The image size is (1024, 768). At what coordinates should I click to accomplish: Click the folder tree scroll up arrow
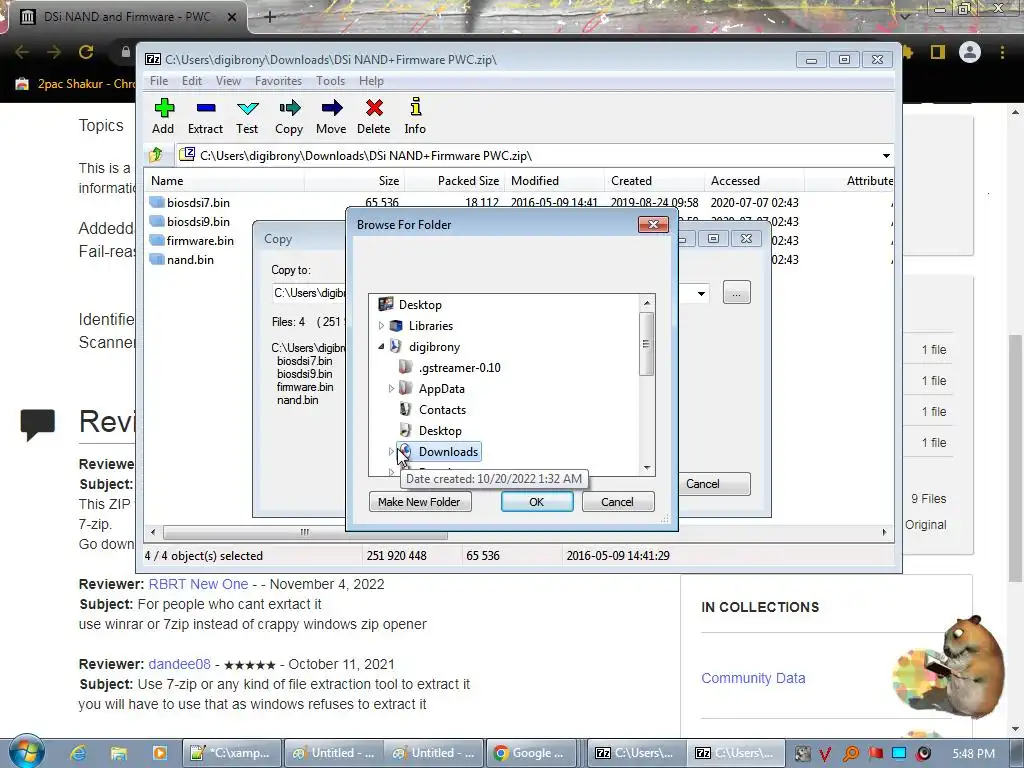(x=647, y=303)
